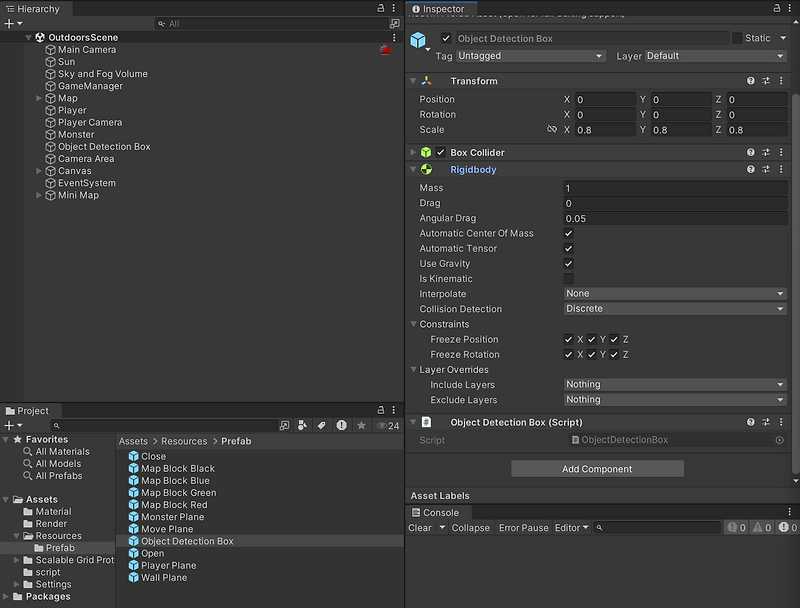Open script object picker circle
This screenshot has width=800, height=608.
[x=780, y=440]
